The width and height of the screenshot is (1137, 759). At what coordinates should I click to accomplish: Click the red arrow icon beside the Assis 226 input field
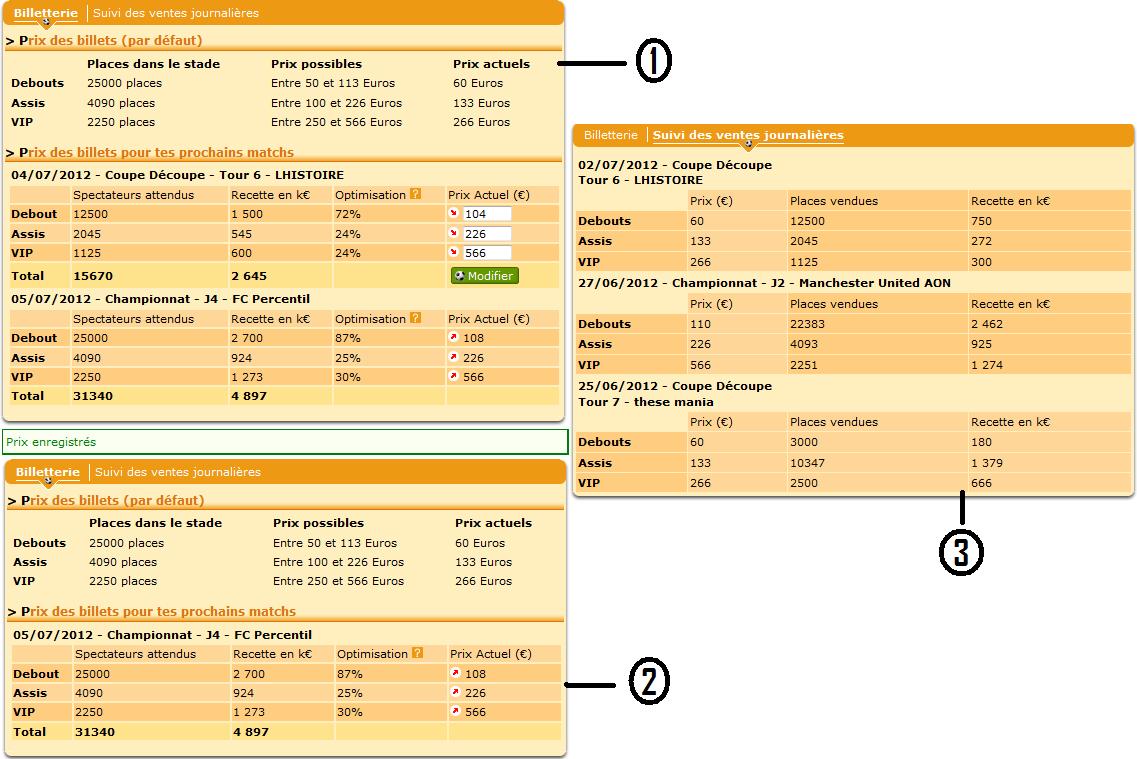pos(454,233)
